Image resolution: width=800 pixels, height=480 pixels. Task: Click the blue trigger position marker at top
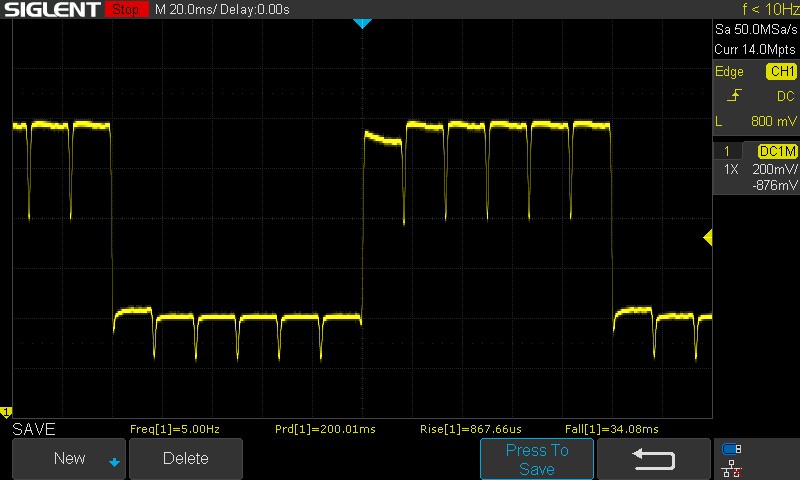[x=362, y=23]
